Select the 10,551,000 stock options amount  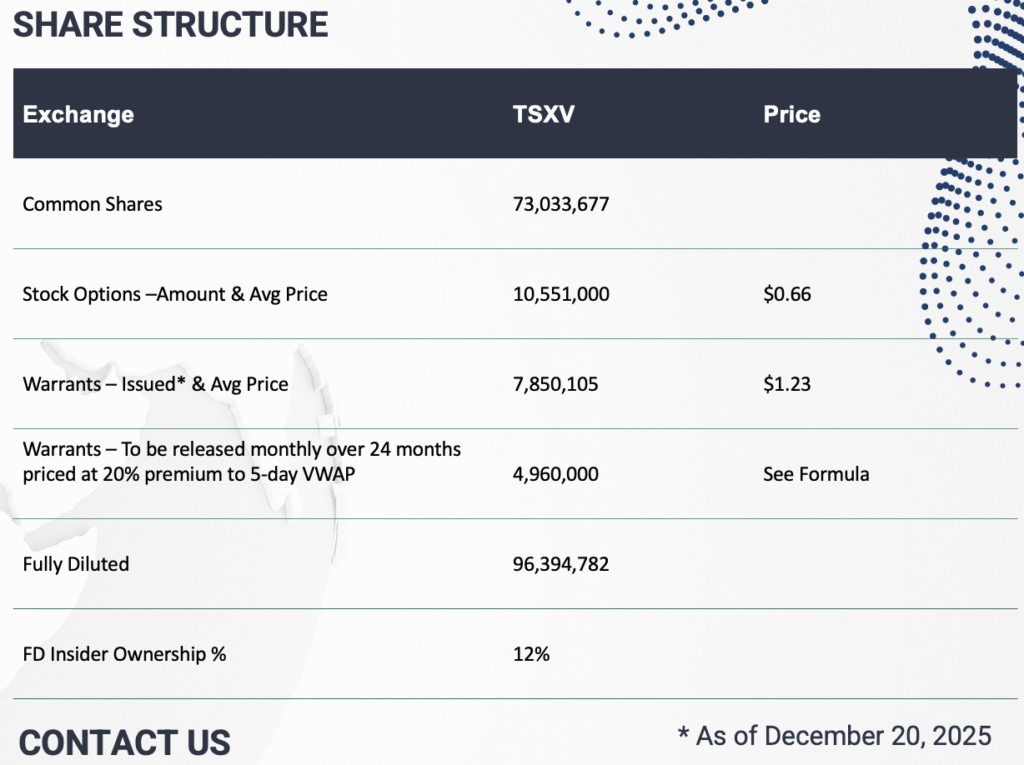560,294
